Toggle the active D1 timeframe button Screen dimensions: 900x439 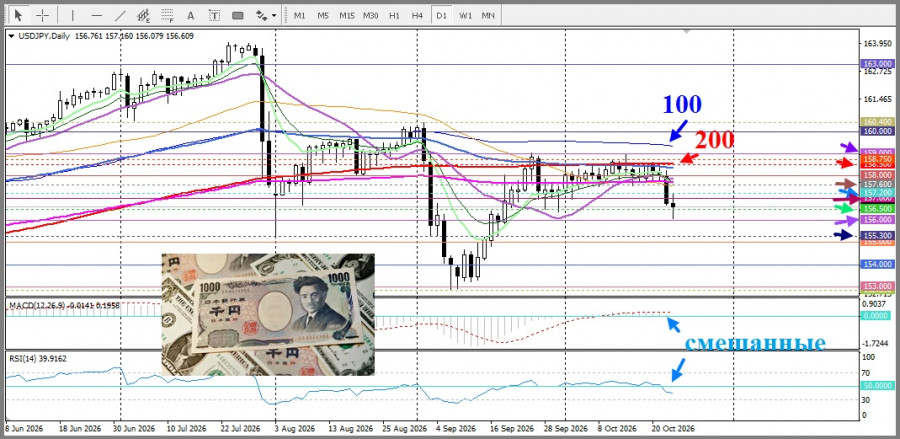(x=441, y=15)
